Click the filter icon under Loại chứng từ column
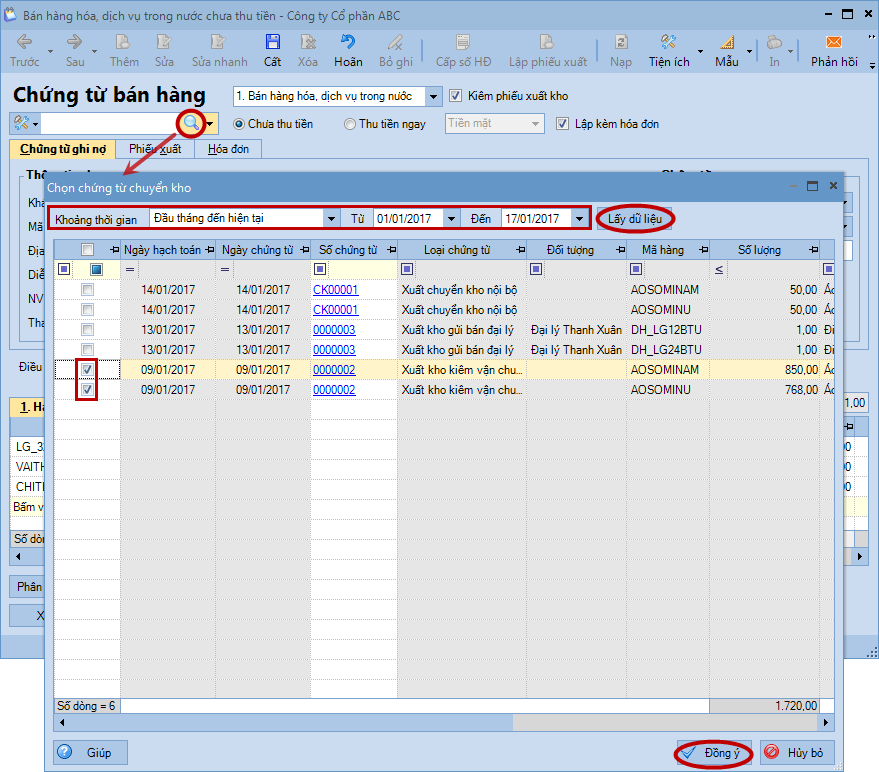 pos(407,269)
